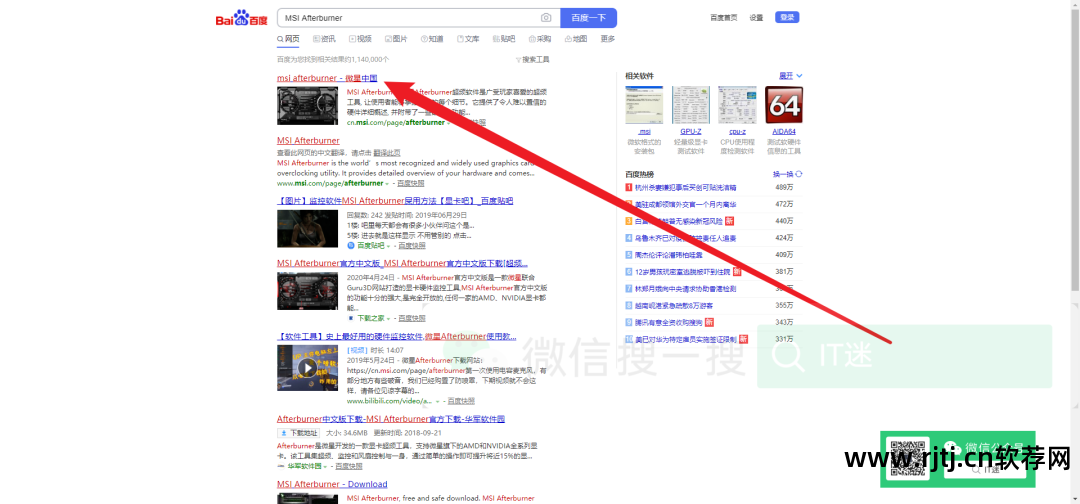Open the 搜索工具 filter
This screenshot has height=504, width=1080.
click(532, 60)
